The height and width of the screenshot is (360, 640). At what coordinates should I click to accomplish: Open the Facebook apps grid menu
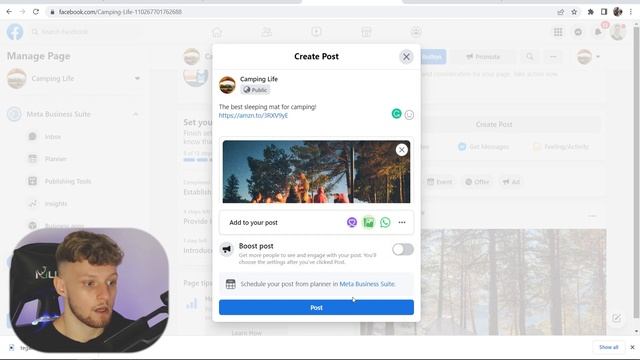click(558, 32)
